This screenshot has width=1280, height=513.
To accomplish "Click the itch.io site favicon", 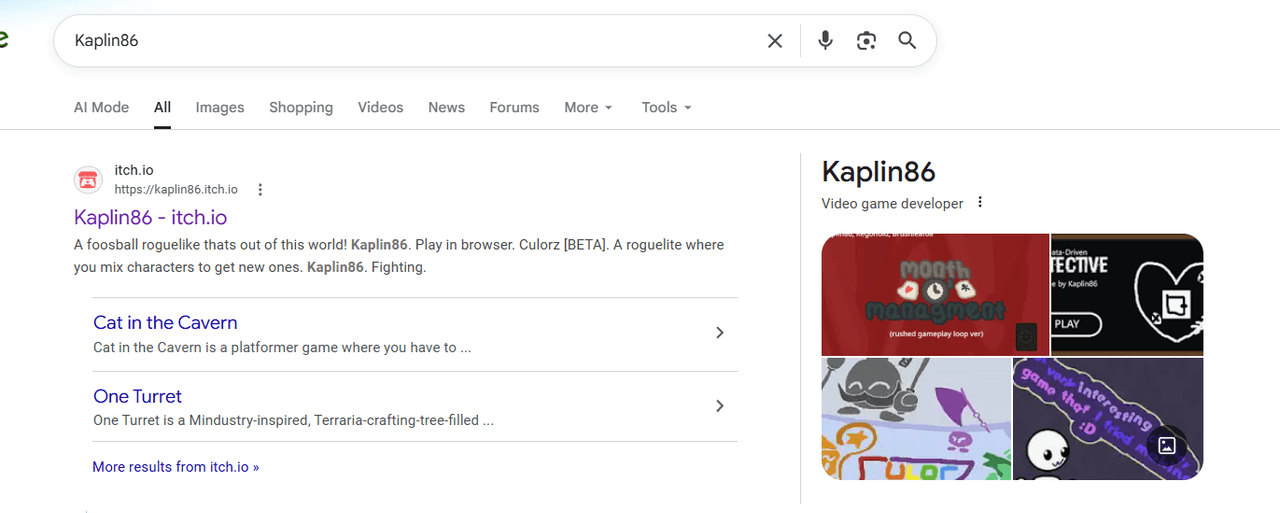I will click(x=88, y=180).
